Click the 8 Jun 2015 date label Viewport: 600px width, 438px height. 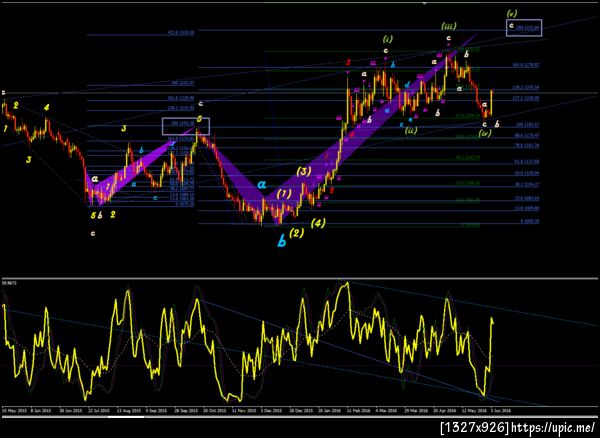pos(41,410)
